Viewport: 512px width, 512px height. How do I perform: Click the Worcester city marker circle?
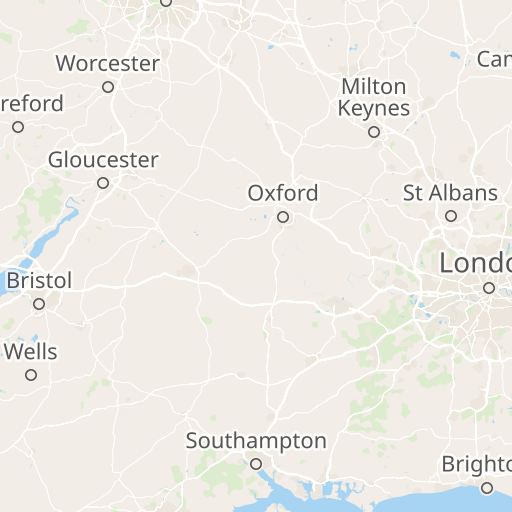tap(108, 87)
